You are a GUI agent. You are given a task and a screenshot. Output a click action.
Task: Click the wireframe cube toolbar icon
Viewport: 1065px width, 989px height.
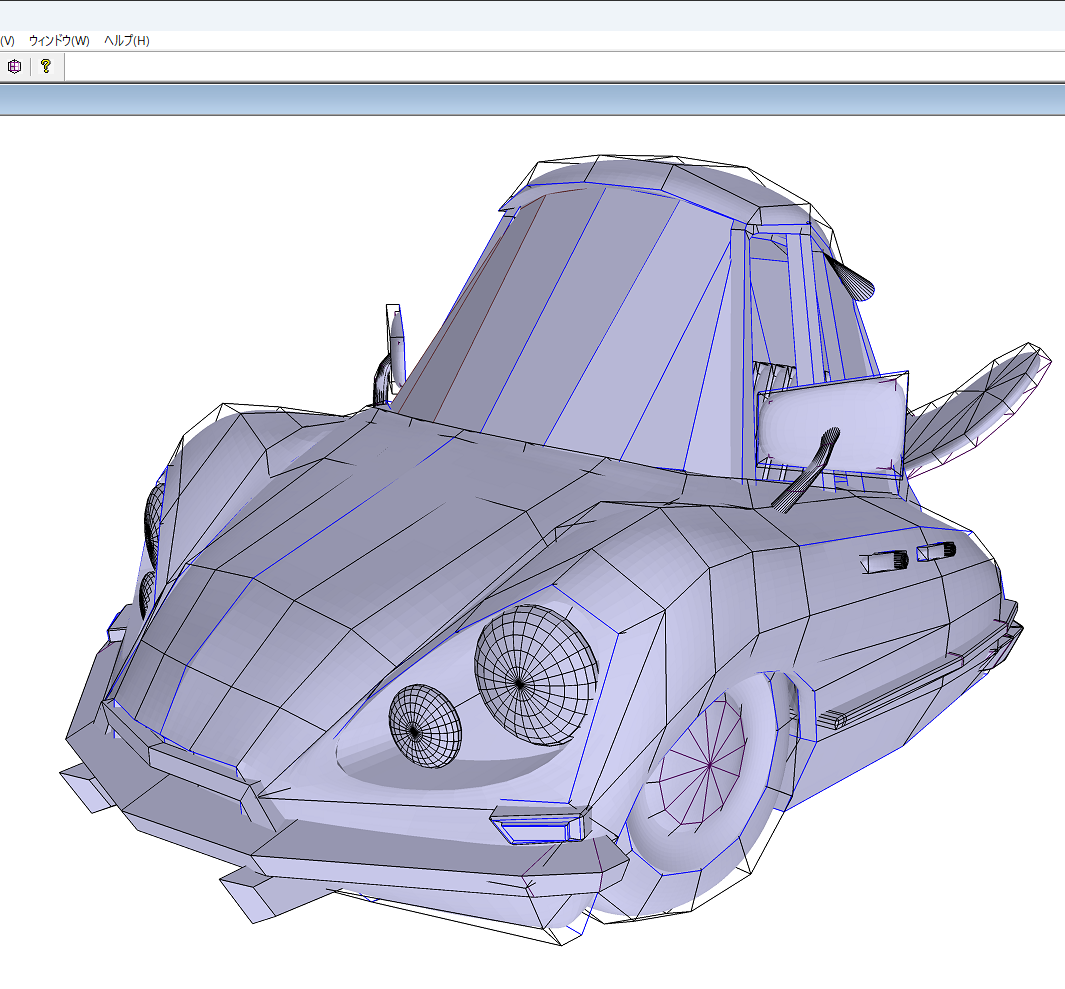pos(14,67)
